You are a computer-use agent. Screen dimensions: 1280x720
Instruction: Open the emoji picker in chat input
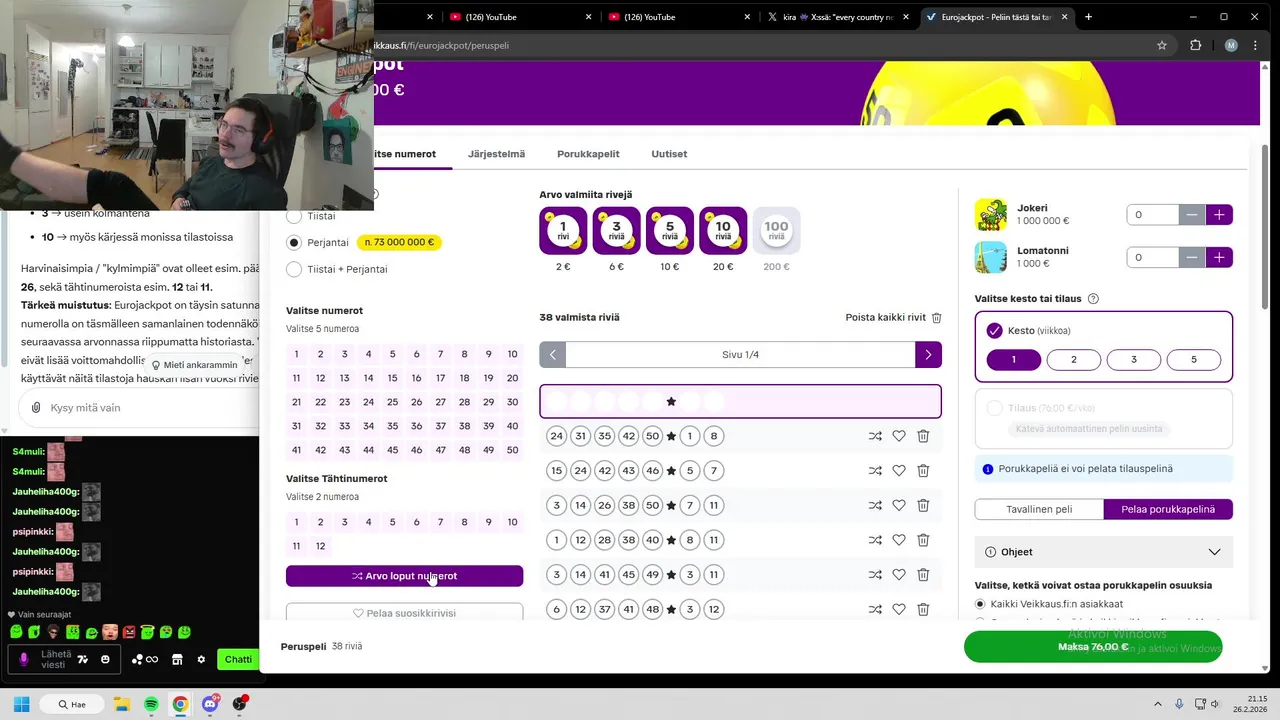[x=105, y=660]
